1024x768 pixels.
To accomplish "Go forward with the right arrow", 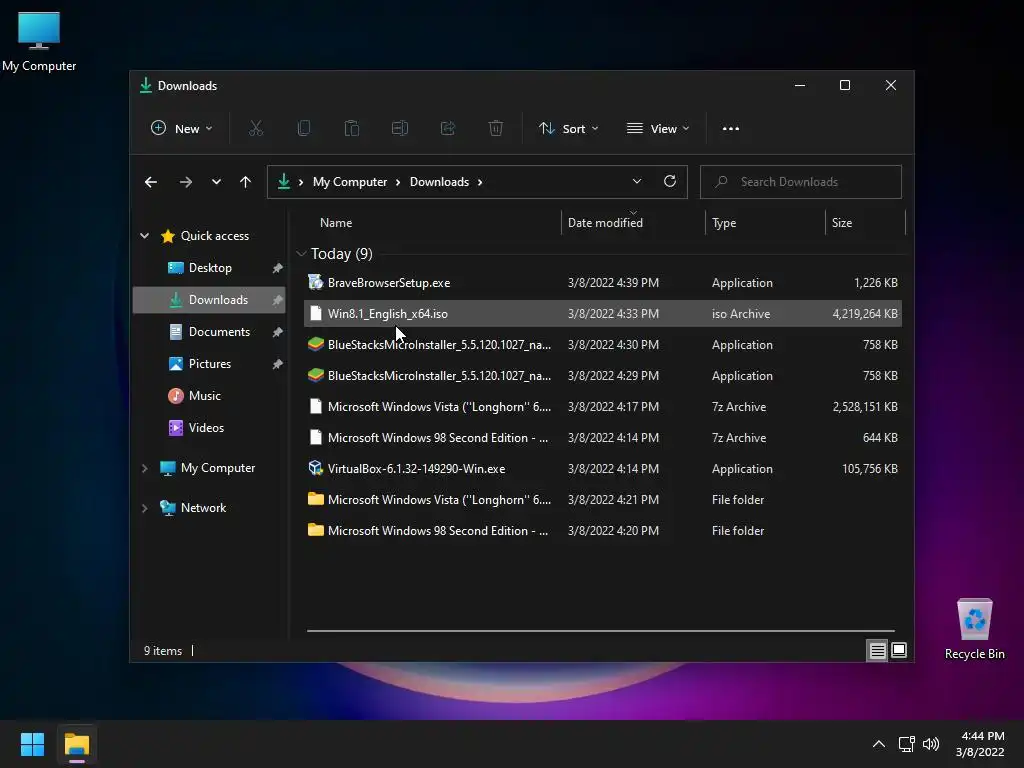I will pos(185,182).
